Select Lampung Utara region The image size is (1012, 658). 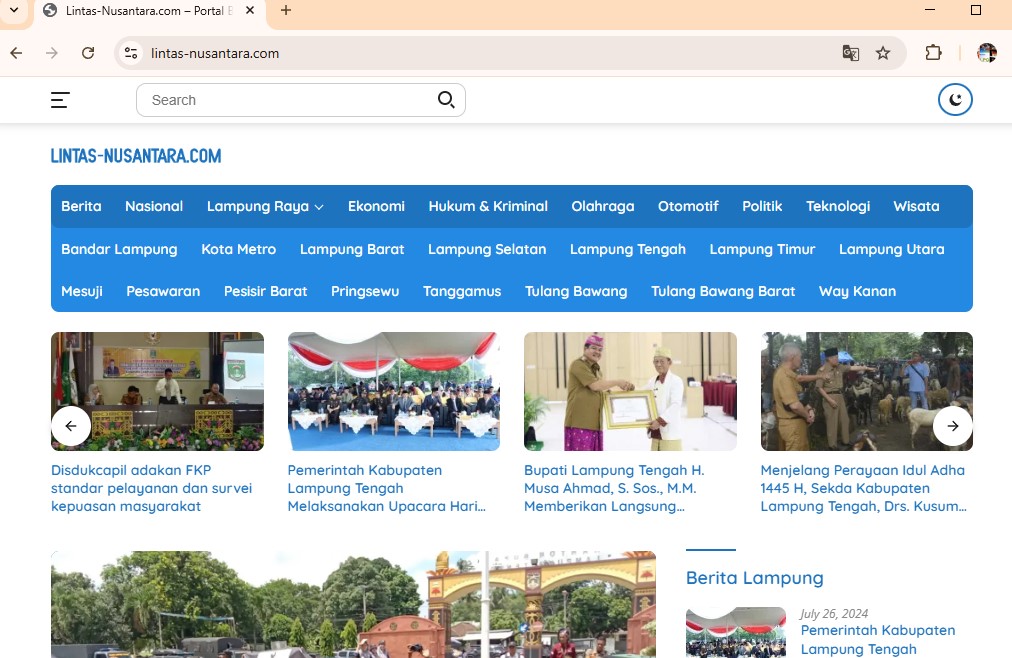892,249
